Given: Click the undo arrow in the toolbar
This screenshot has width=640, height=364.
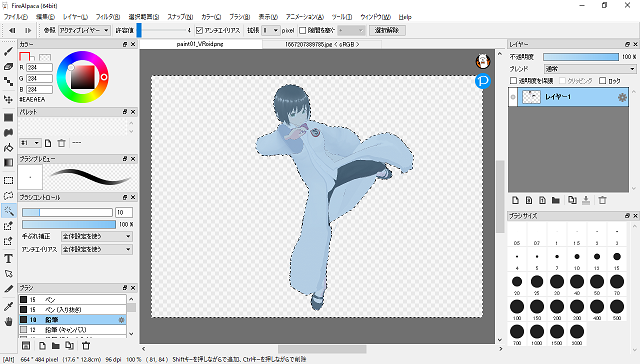Looking at the screenshot, I should pos(12,30).
